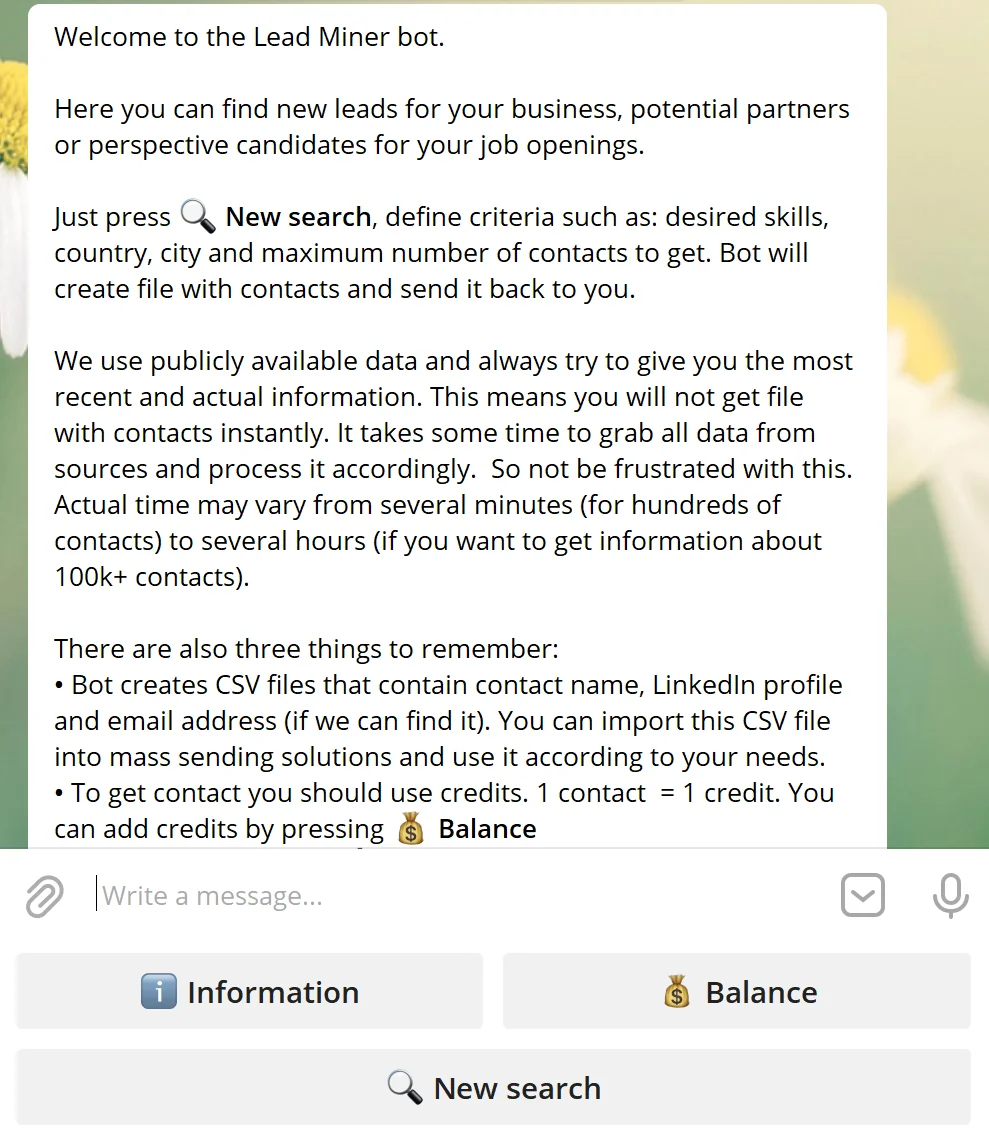Click the money bag emoji near Balance text
The image size is (989, 1135).
tap(410, 828)
